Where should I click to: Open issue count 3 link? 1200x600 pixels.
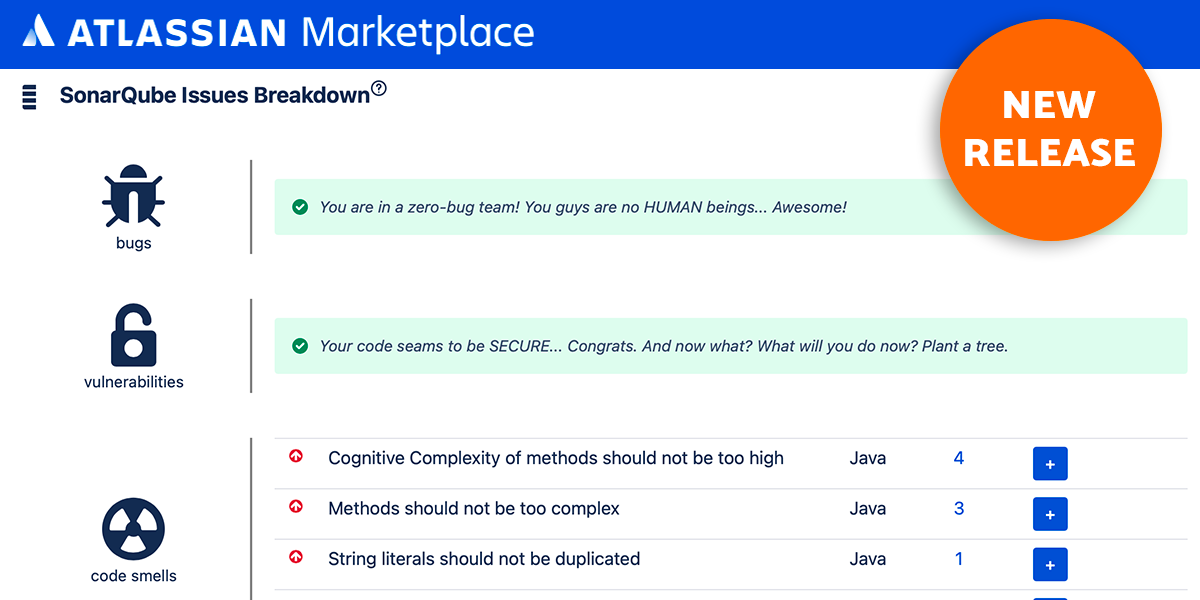click(x=959, y=508)
